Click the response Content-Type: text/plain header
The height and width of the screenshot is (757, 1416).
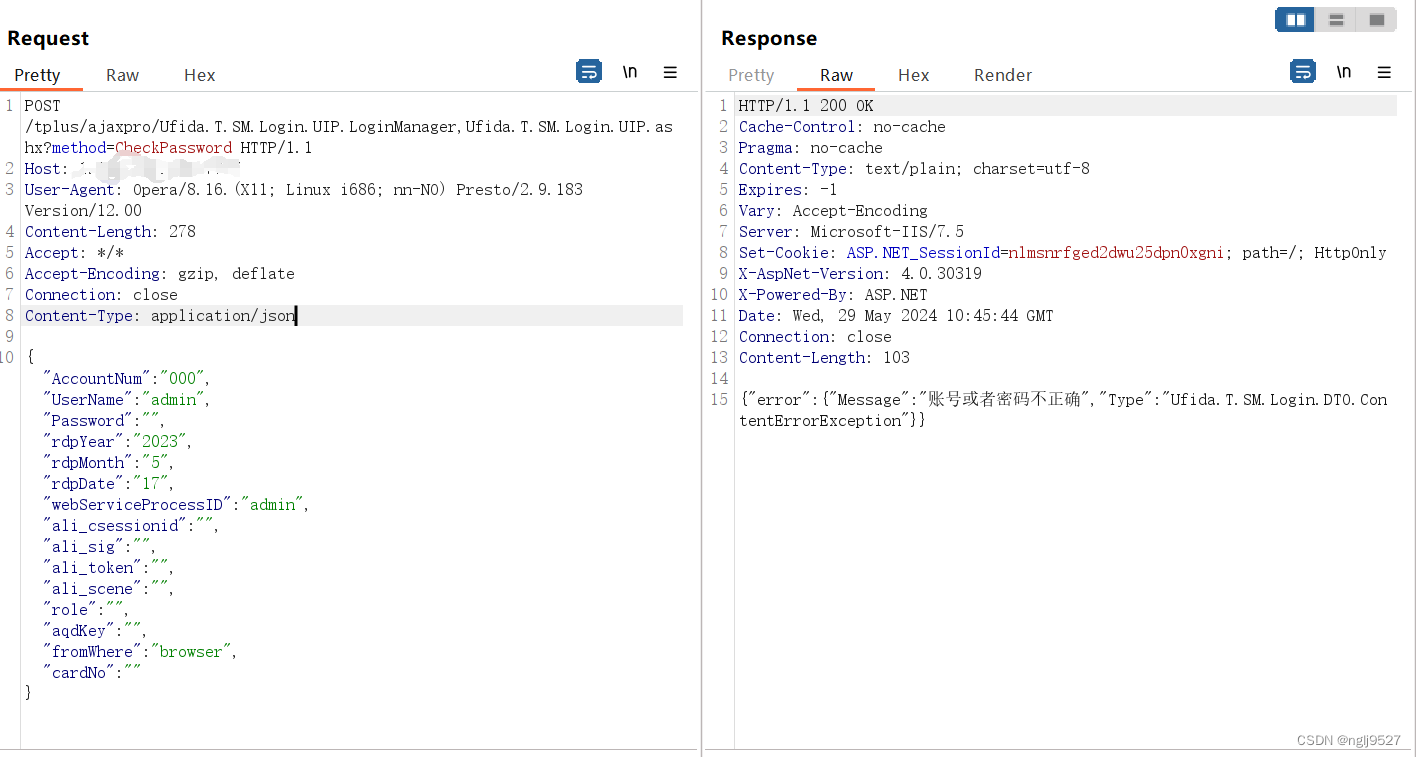pyautogui.click(x=914, y=169)
